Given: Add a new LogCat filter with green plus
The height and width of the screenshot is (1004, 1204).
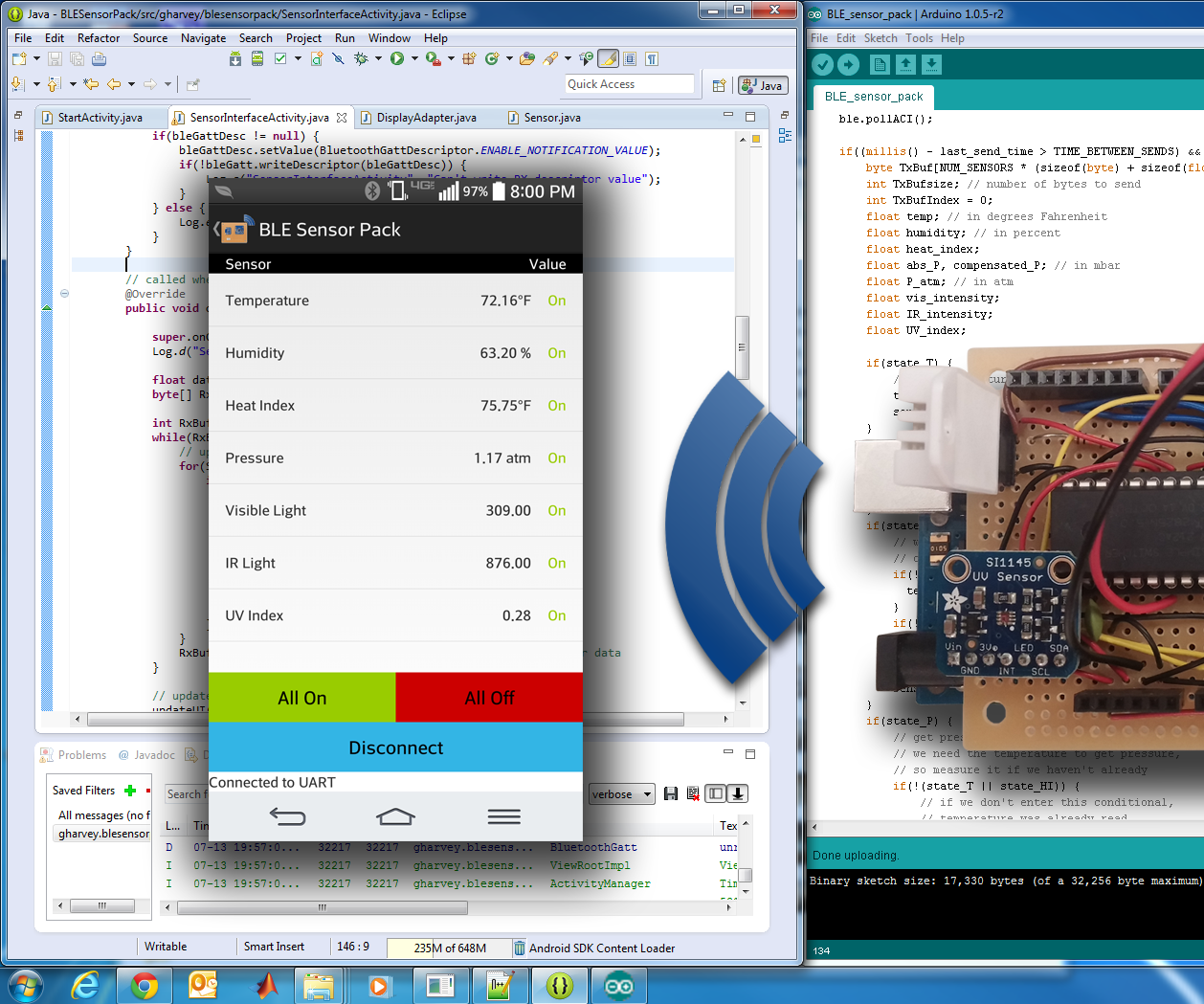Looking at the screenshot, I should click(x=130, y=791).
